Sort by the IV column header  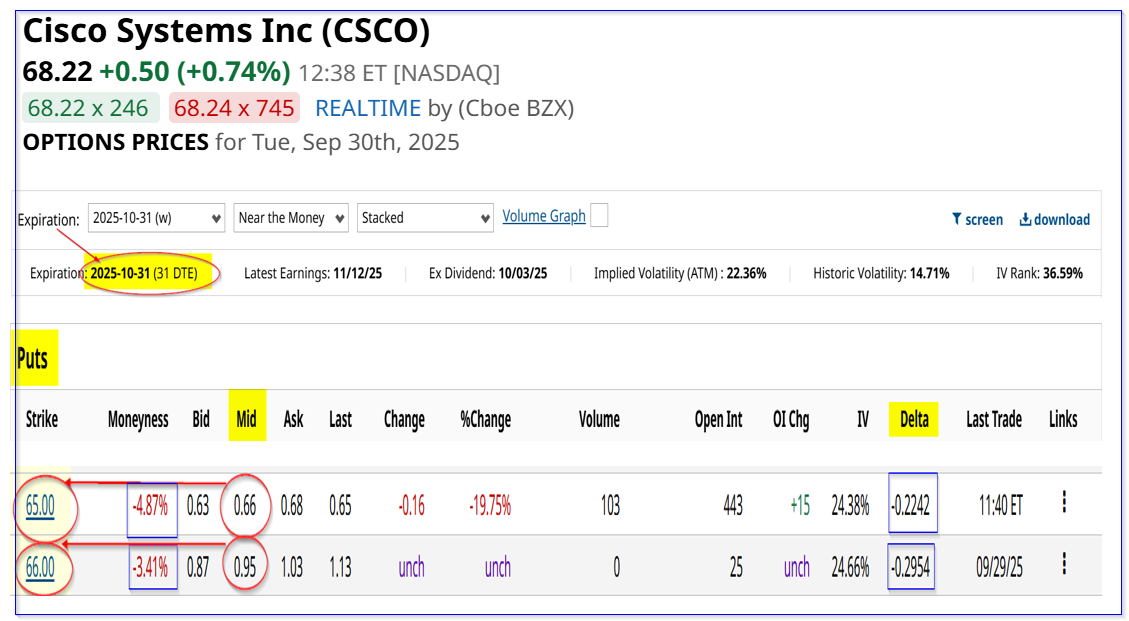(x=862, y=420)
